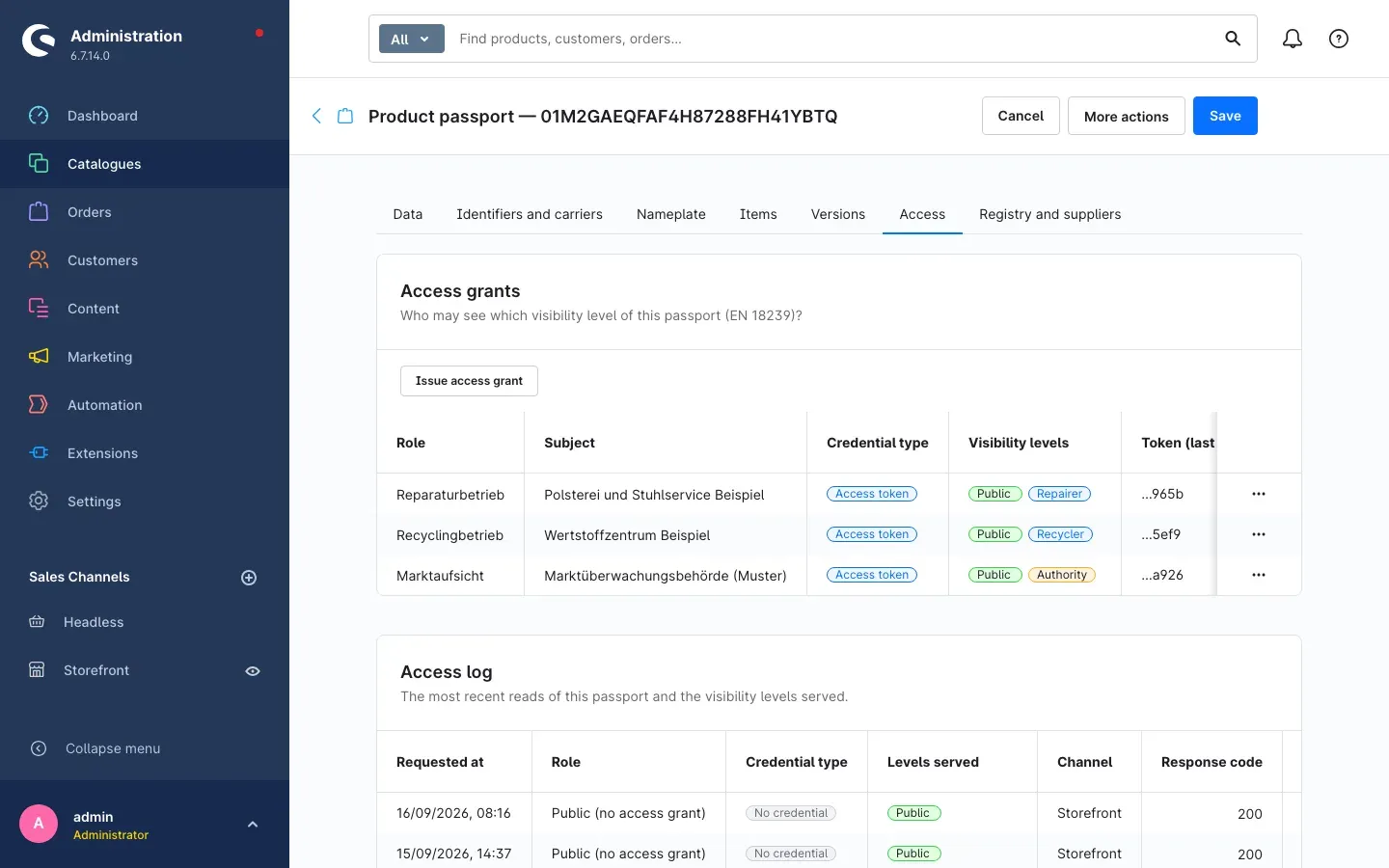Click the Marketing megaphone icon
This screenshot has height=868, width=1389.
[39, 357]
